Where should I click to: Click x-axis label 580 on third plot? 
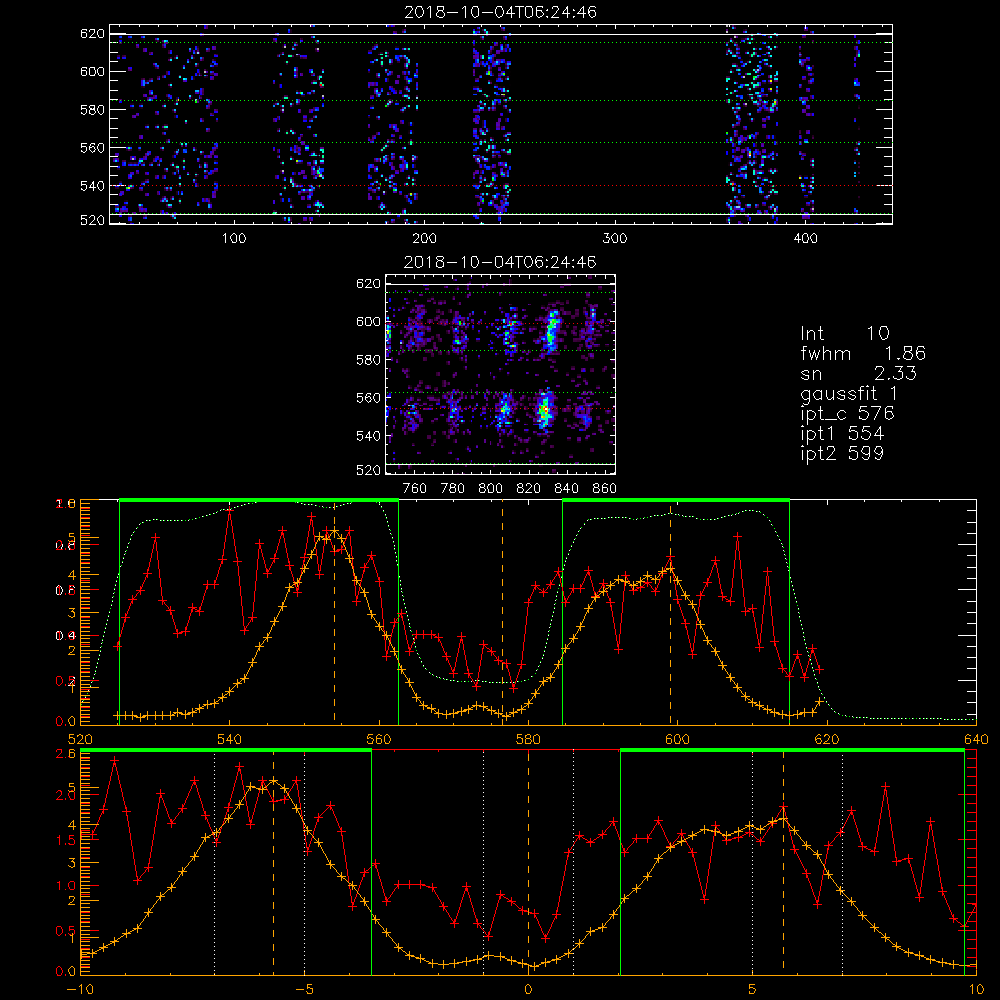[528, 740]
